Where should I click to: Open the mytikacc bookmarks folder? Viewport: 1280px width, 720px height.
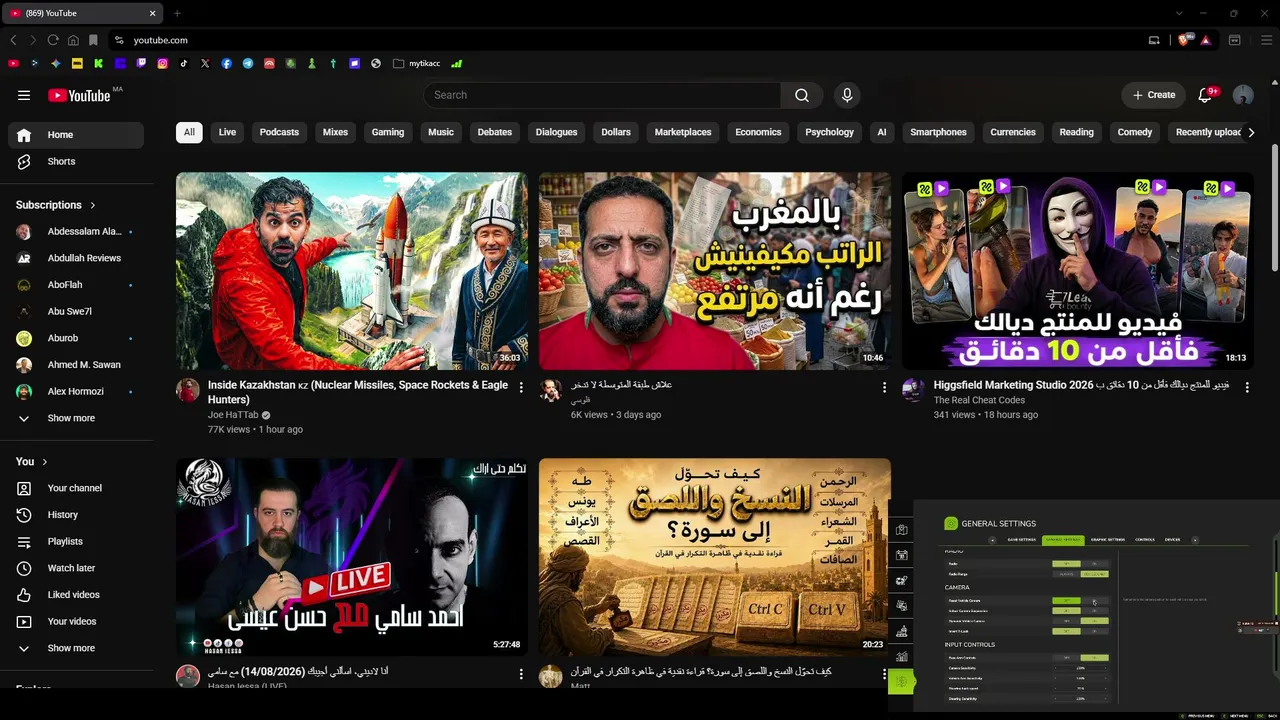[x=417, y=63]
